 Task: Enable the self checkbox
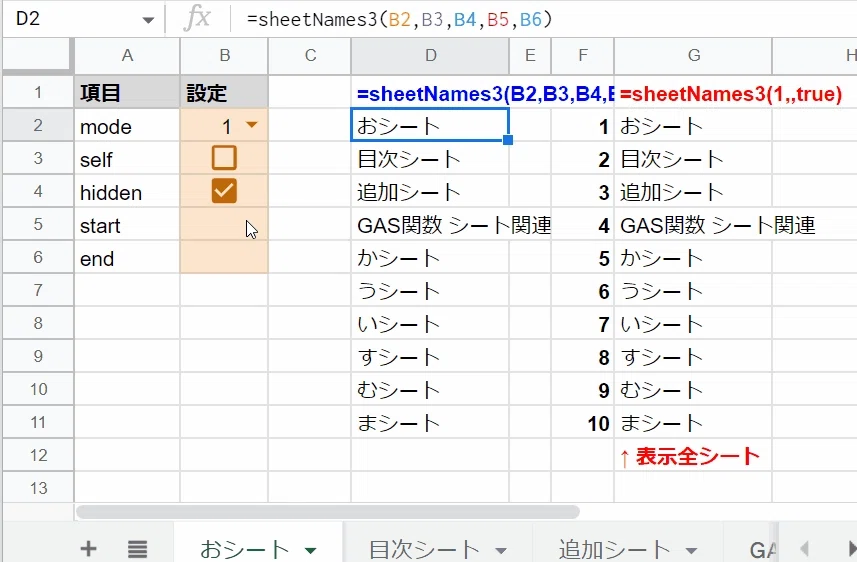[224, 158]
